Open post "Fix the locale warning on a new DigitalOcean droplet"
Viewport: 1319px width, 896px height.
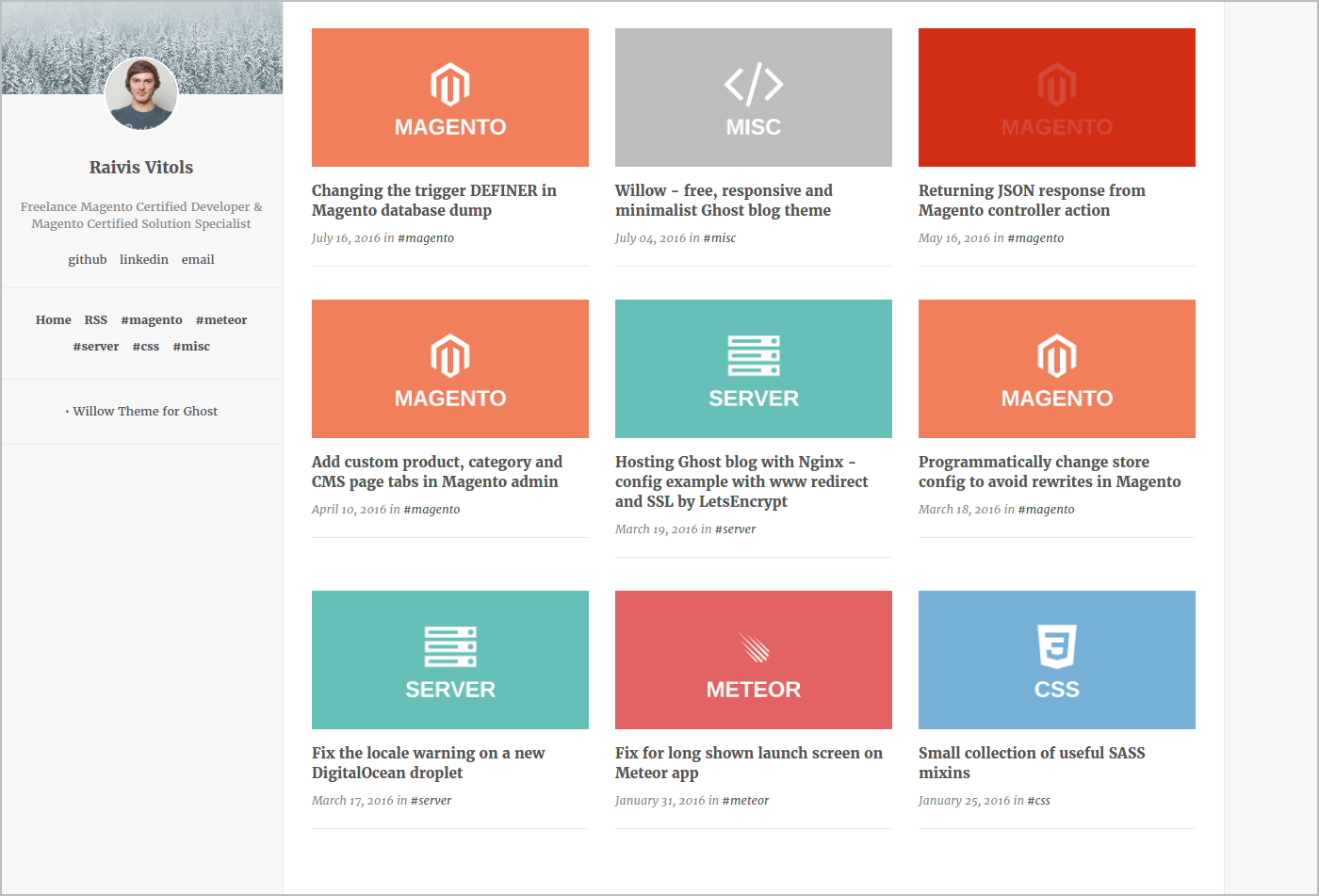pos(429,763)
